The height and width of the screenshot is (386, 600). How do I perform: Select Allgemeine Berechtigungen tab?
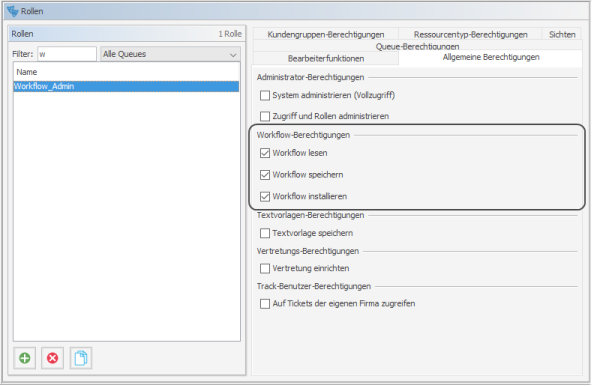(x=491, y=57)
